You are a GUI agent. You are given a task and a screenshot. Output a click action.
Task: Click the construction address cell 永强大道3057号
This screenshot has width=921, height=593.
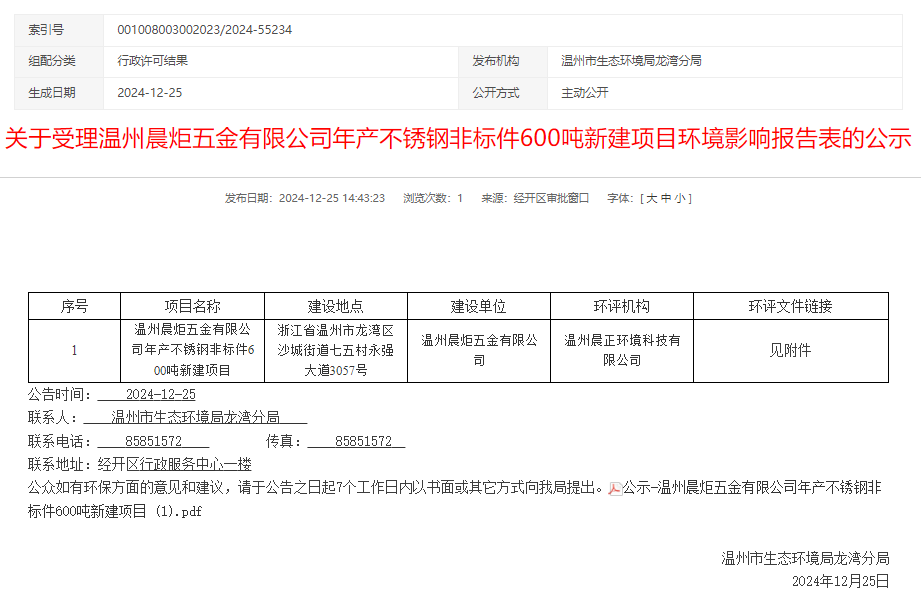coord(335,350)
